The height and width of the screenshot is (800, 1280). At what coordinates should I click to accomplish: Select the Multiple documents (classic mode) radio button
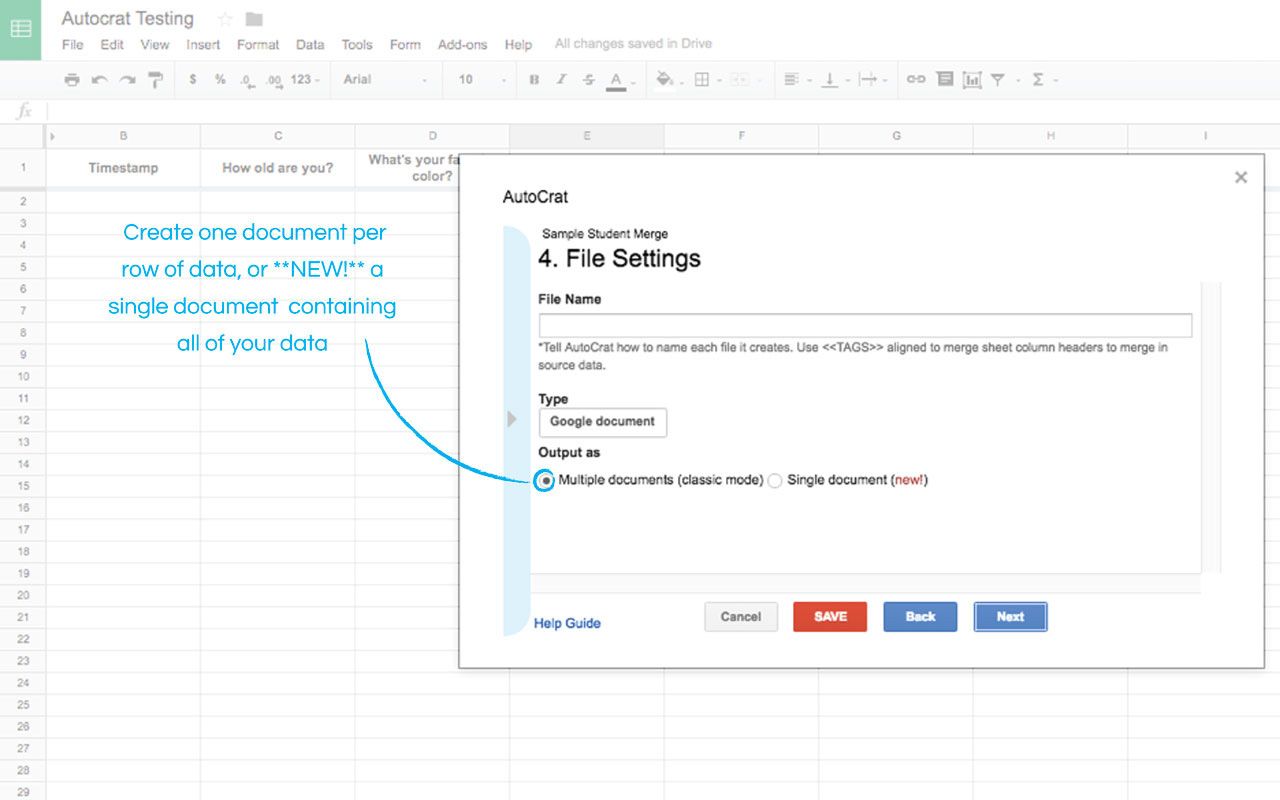tap(544, 481)
